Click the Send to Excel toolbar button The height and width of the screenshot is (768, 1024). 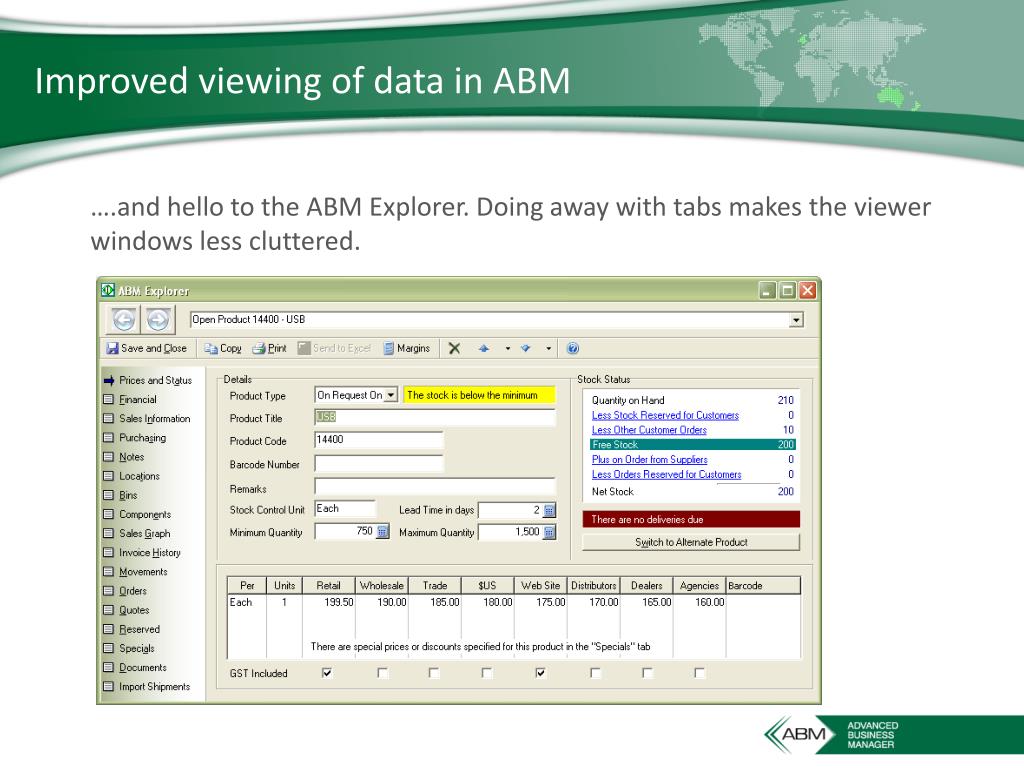(334, 348)
